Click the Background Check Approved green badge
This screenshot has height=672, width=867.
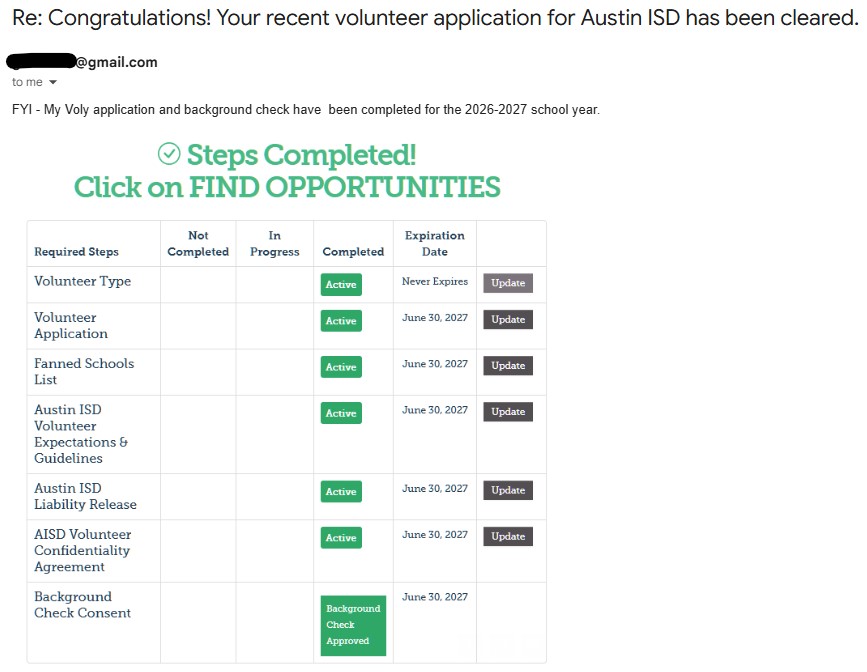click(x=353, y=625)
